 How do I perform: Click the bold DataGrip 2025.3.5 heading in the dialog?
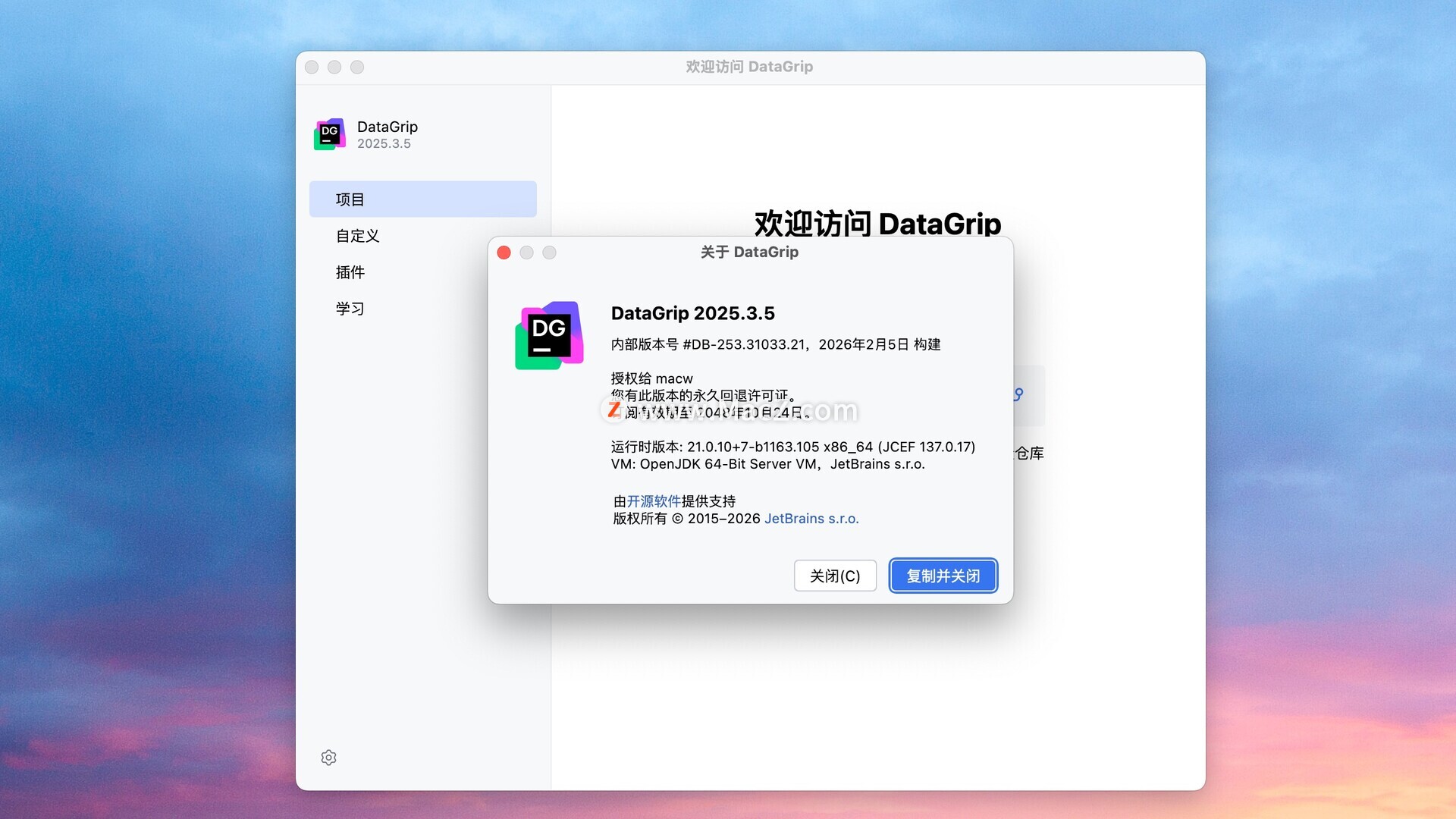692,313
